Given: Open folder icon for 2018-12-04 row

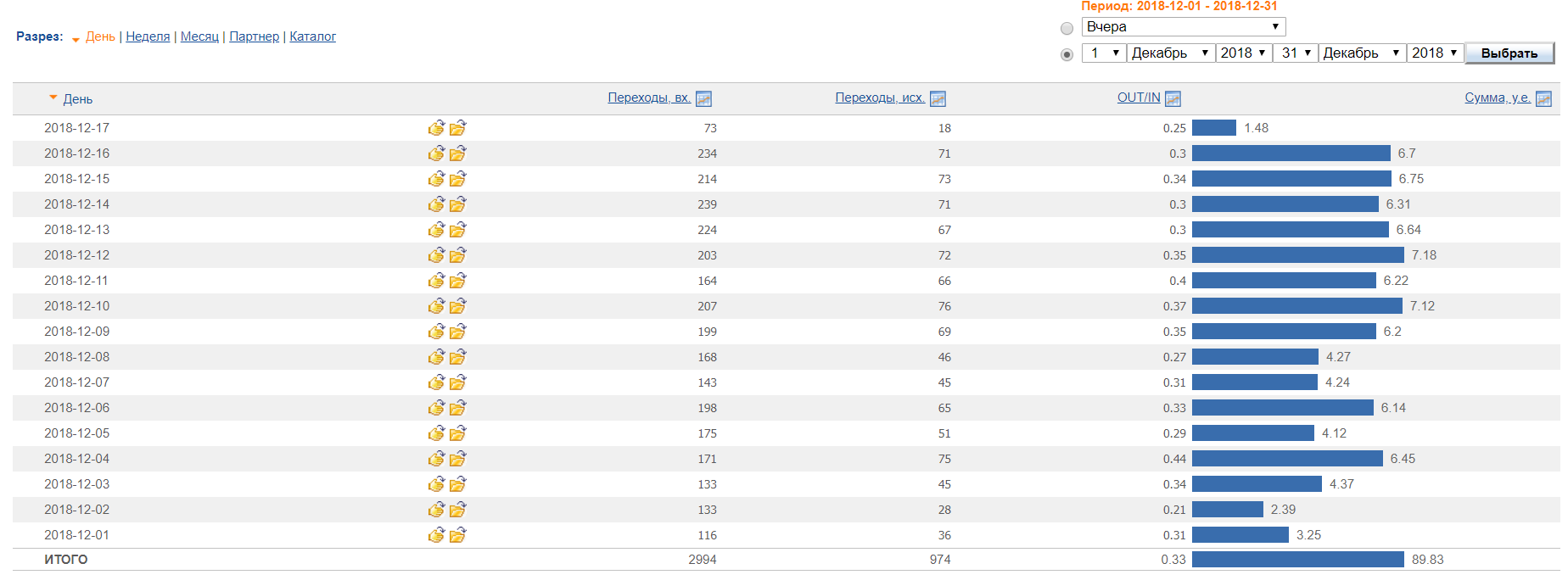Looking at the screenshot, I should click(x=457, y=459).
